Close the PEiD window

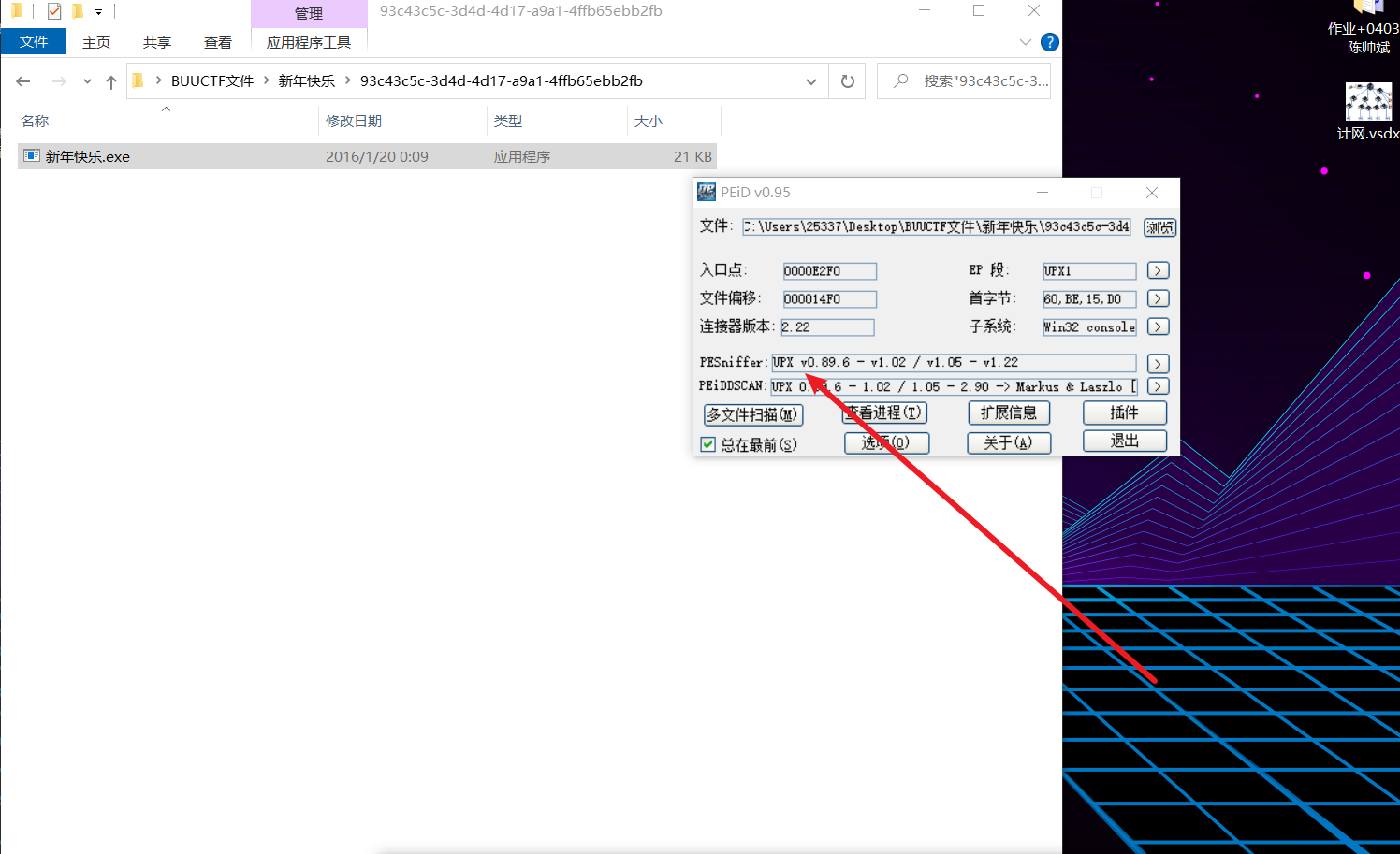1152,193
